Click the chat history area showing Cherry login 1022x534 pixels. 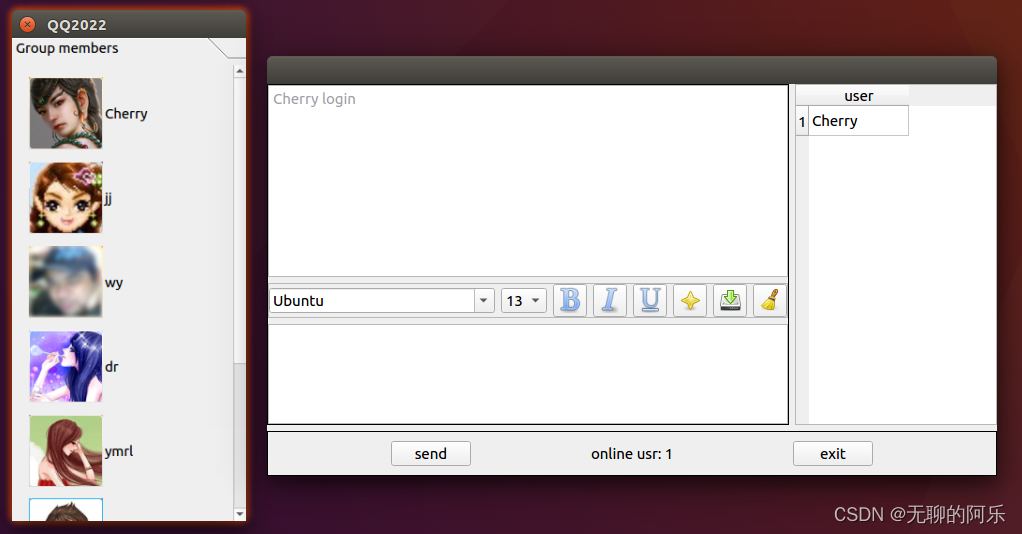click(528, 181)
